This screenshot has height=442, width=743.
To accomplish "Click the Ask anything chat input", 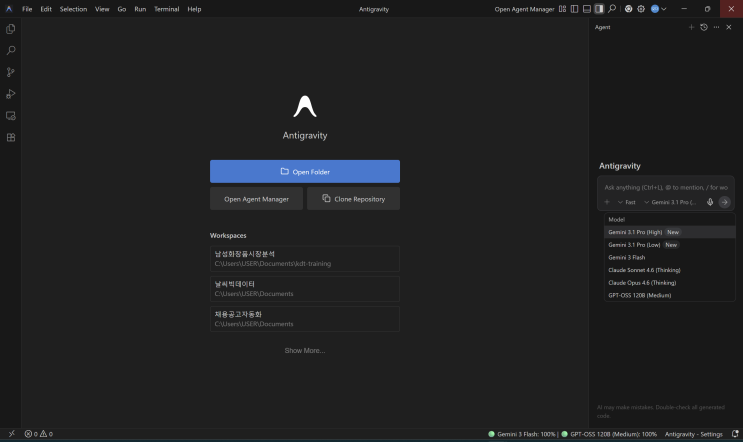I will (x=666, y=187).
